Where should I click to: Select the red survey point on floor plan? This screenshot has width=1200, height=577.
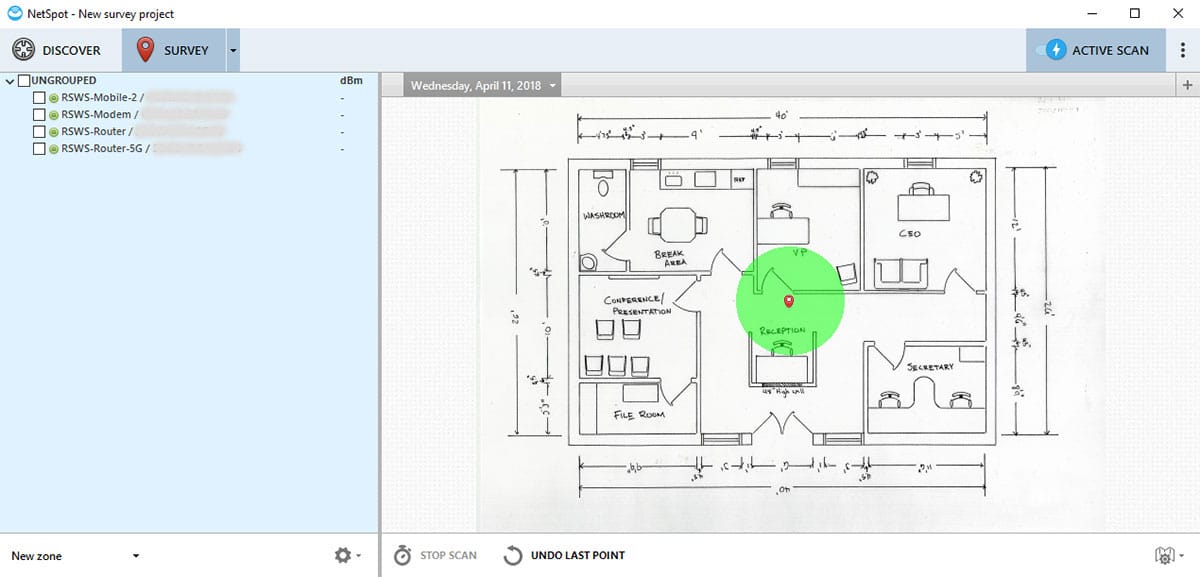click(x=789, y=300)
